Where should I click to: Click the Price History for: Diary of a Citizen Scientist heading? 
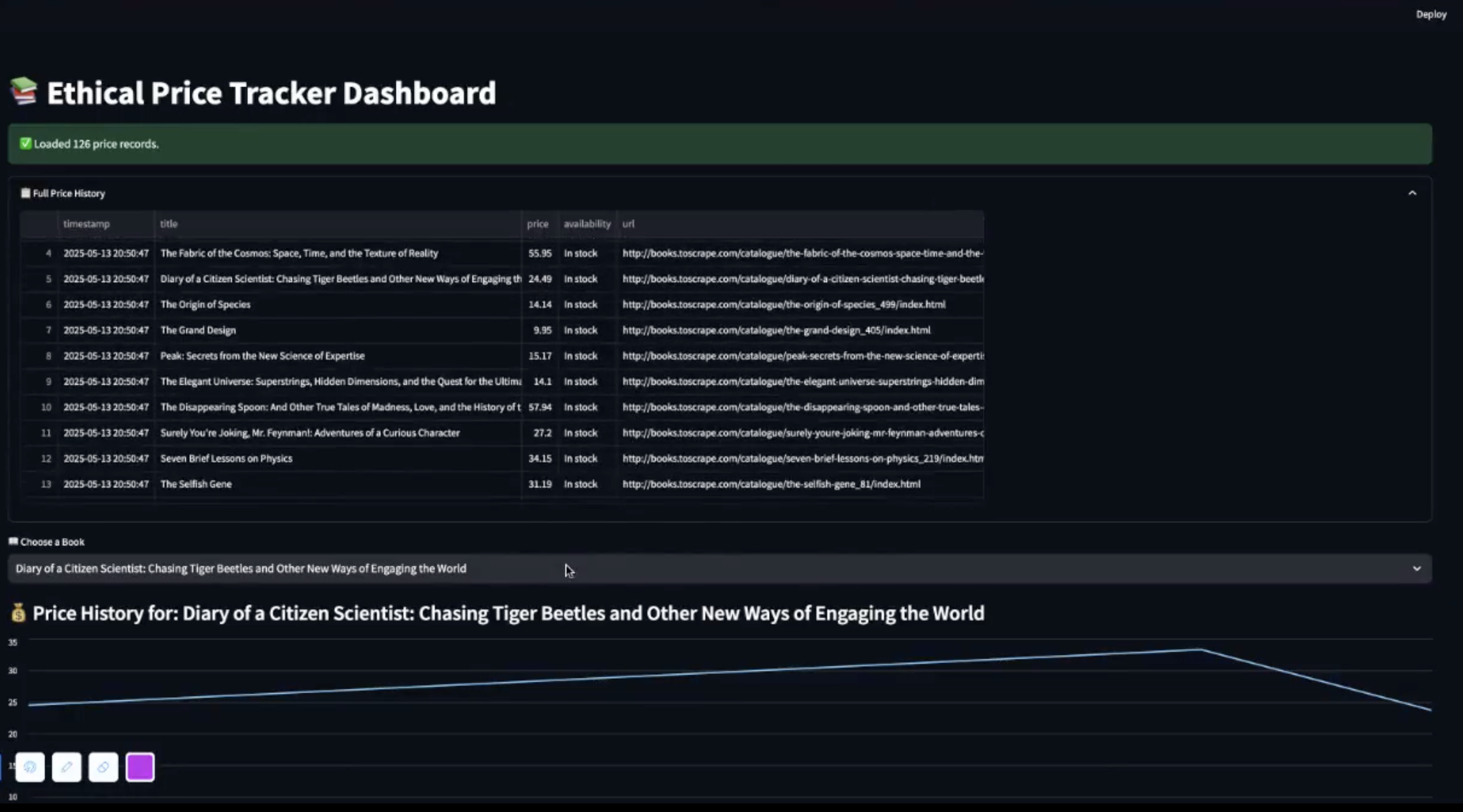(x=508, y=613)
